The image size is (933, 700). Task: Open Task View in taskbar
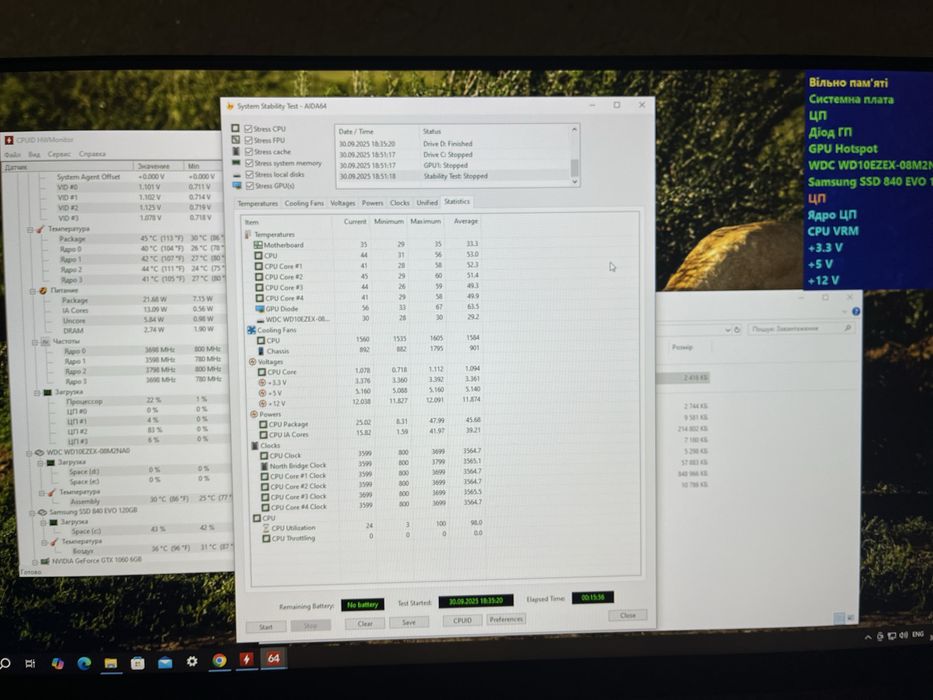(x=30, y=664)
